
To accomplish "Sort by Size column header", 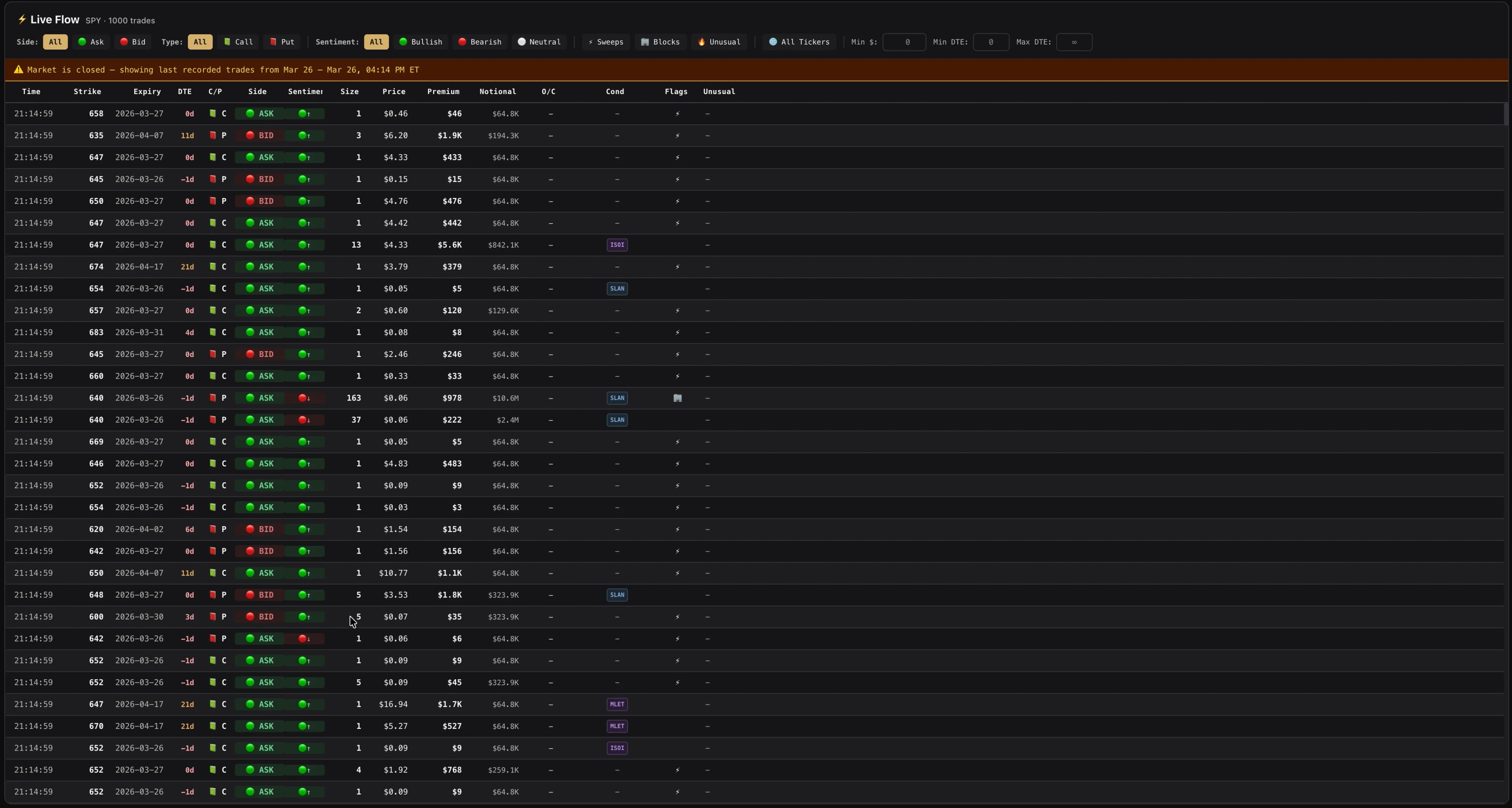I will coord(349,92).
